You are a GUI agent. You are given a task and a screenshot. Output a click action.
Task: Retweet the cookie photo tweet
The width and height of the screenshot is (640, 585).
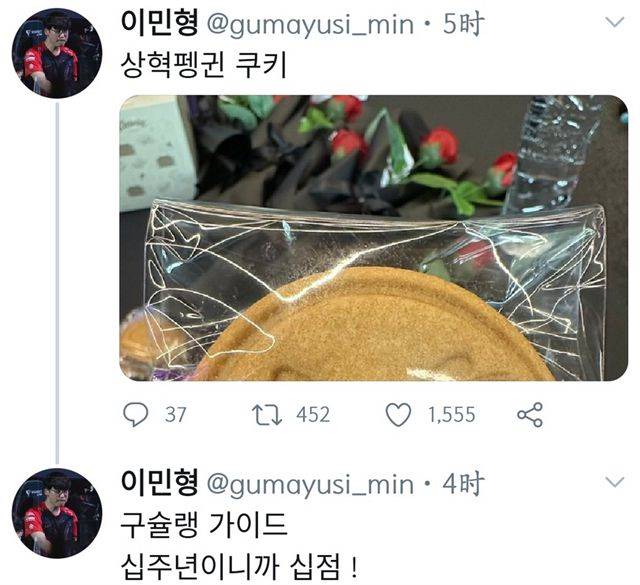(x=267, y=415)
